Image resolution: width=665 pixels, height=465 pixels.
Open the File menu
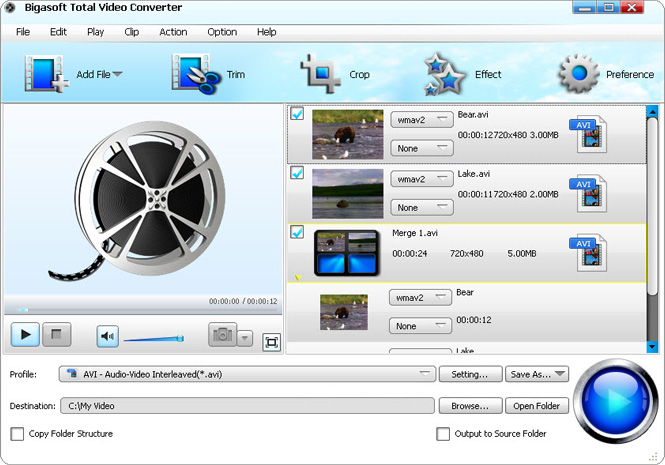(x=23, y=32)
